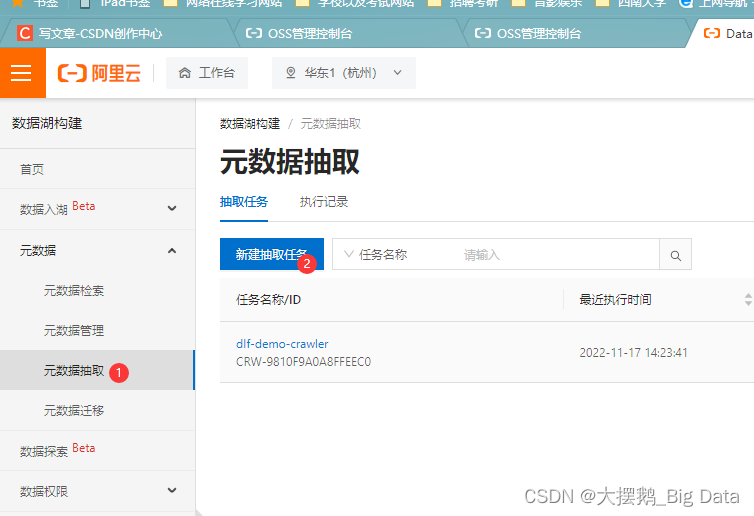Open the 任务名称 filter dropdown
754x516 pixels.
tap(376, 255)
